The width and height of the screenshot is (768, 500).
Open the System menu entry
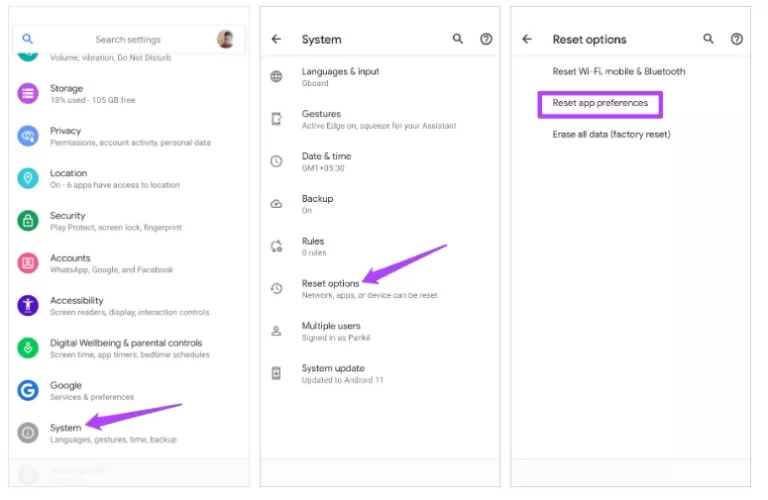click(66, 428)
